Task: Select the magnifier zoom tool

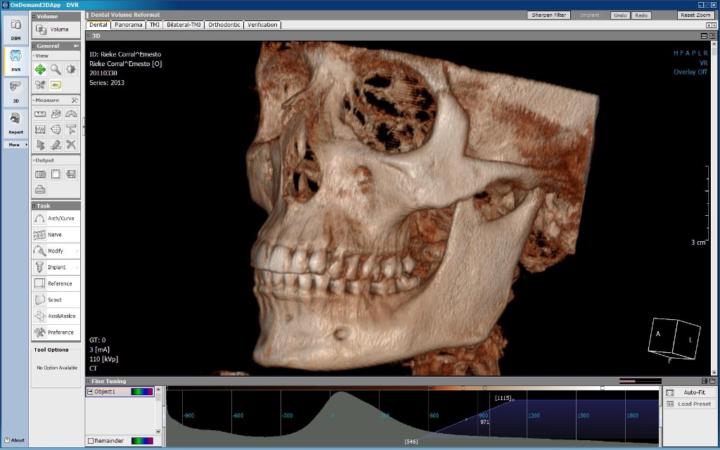Action: 56,69
